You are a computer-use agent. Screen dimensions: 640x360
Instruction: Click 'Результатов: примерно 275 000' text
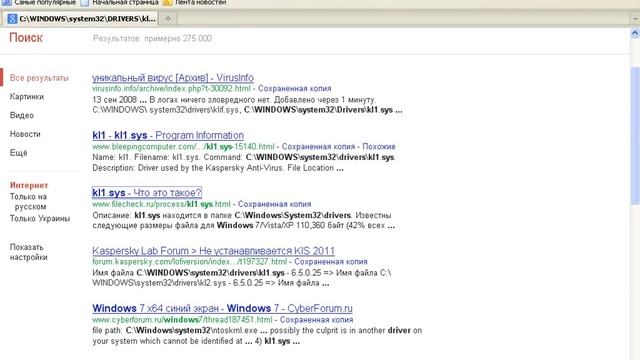pos(152,39)
